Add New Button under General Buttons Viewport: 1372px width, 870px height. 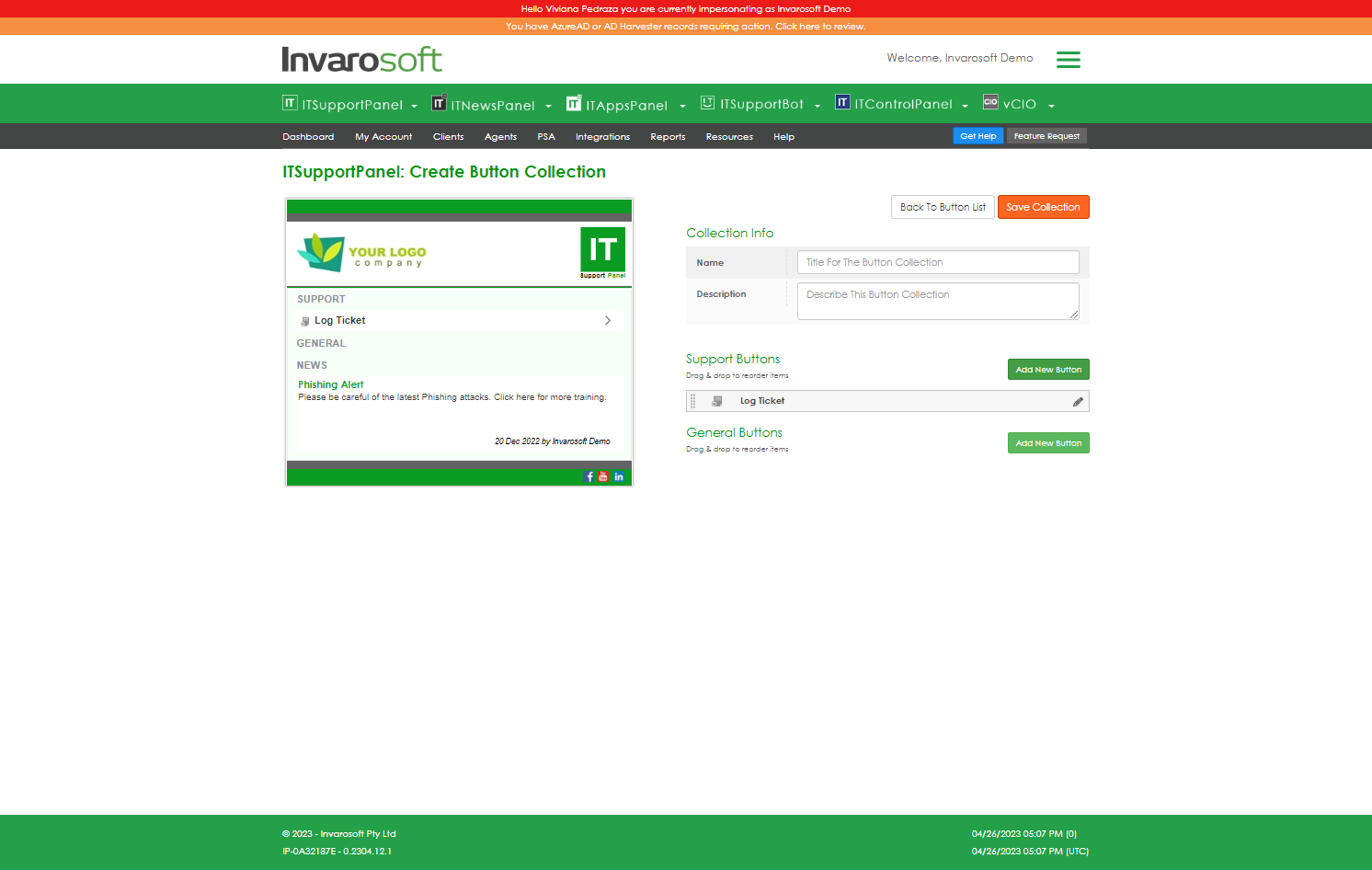pos(1048,443)
